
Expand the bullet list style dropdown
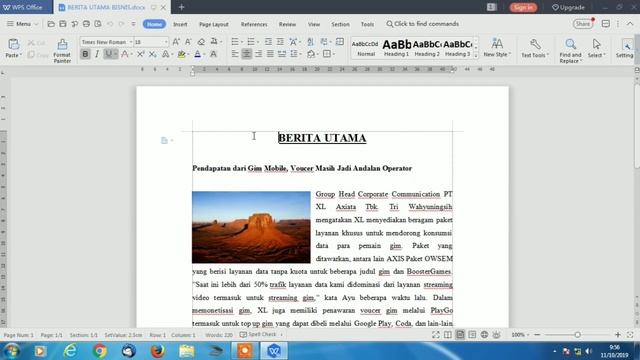pyautogui.click(x=242, y=42)
